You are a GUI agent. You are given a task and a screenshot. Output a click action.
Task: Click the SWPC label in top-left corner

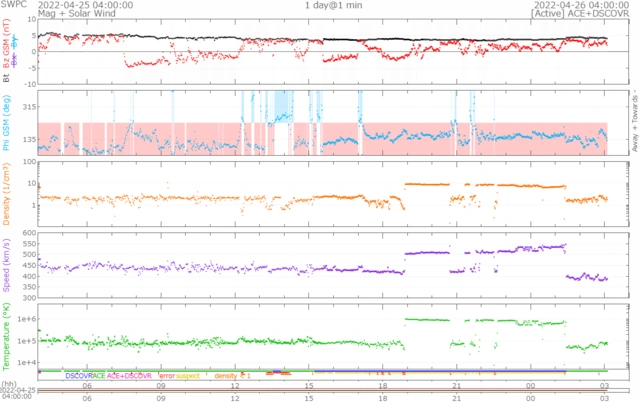pyautogui.click(x=12, y=5)
